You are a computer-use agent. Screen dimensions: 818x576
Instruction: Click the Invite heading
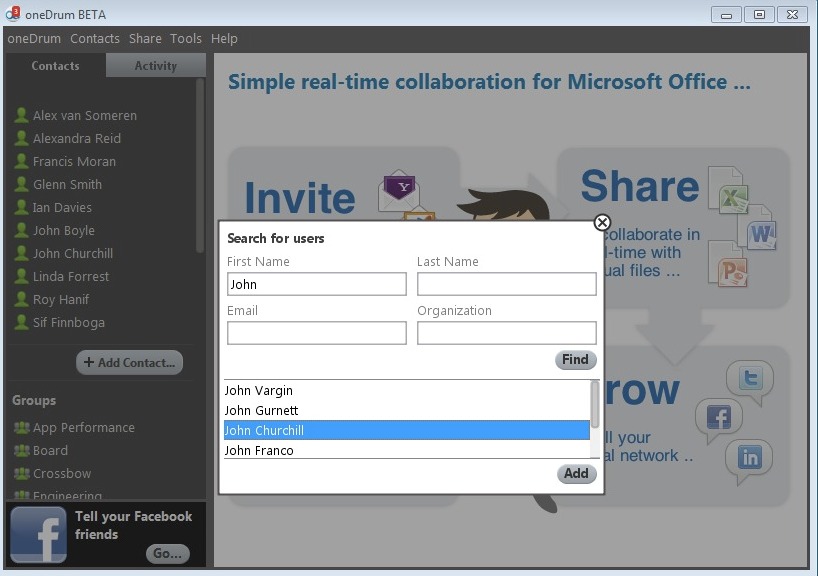tap(300, 198)
